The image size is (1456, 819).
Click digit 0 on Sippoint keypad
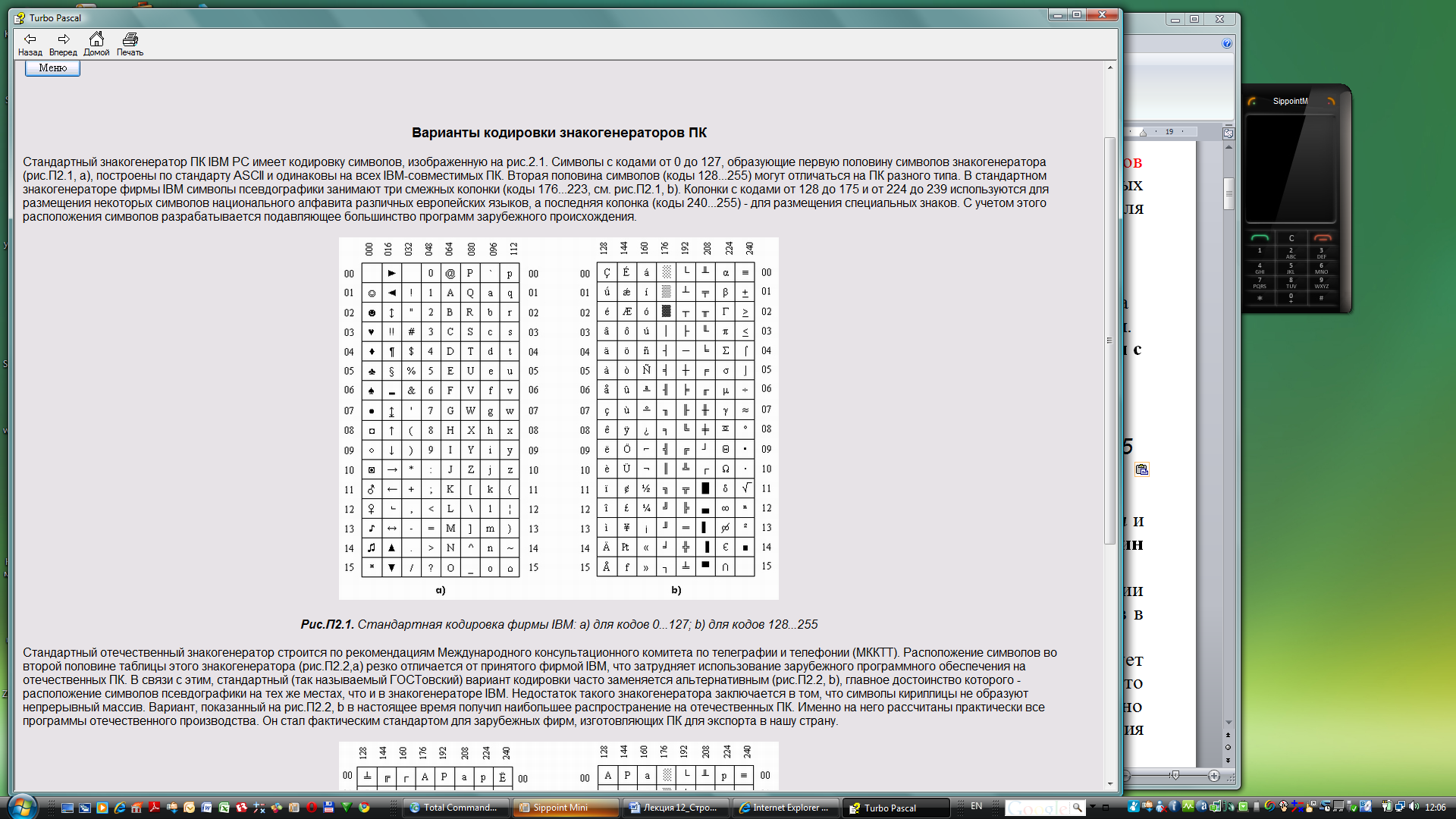click(1291, 298)
